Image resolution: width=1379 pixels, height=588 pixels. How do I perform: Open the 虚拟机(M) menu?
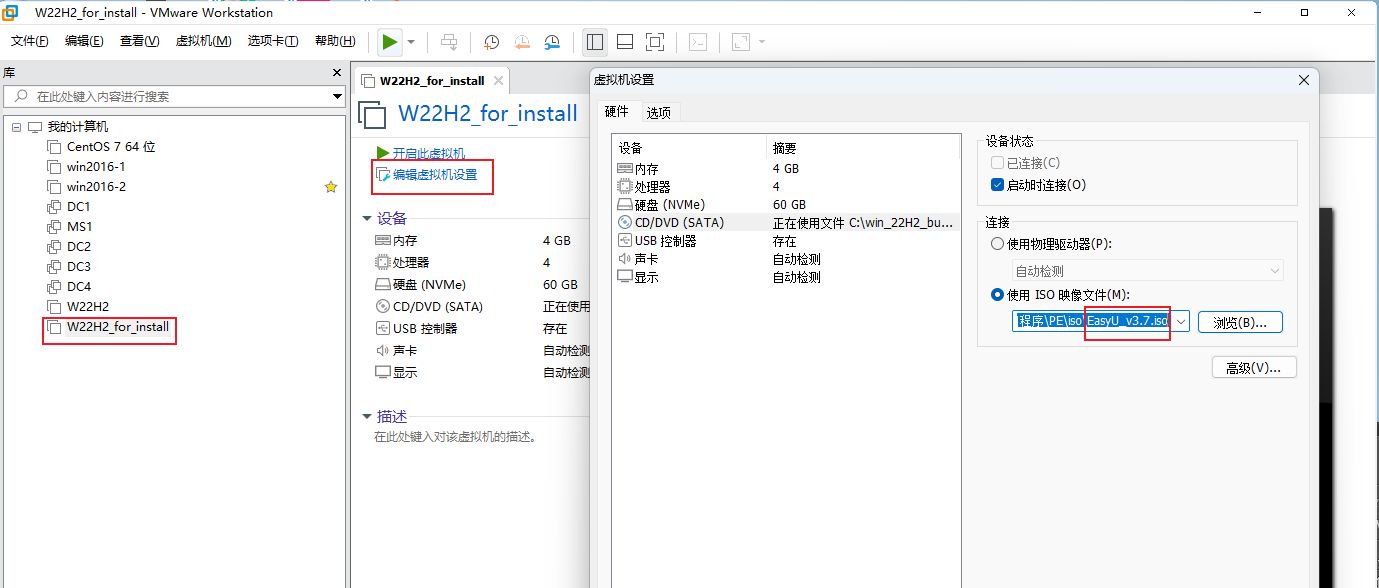pyautogui.click(x=203, y=41)
